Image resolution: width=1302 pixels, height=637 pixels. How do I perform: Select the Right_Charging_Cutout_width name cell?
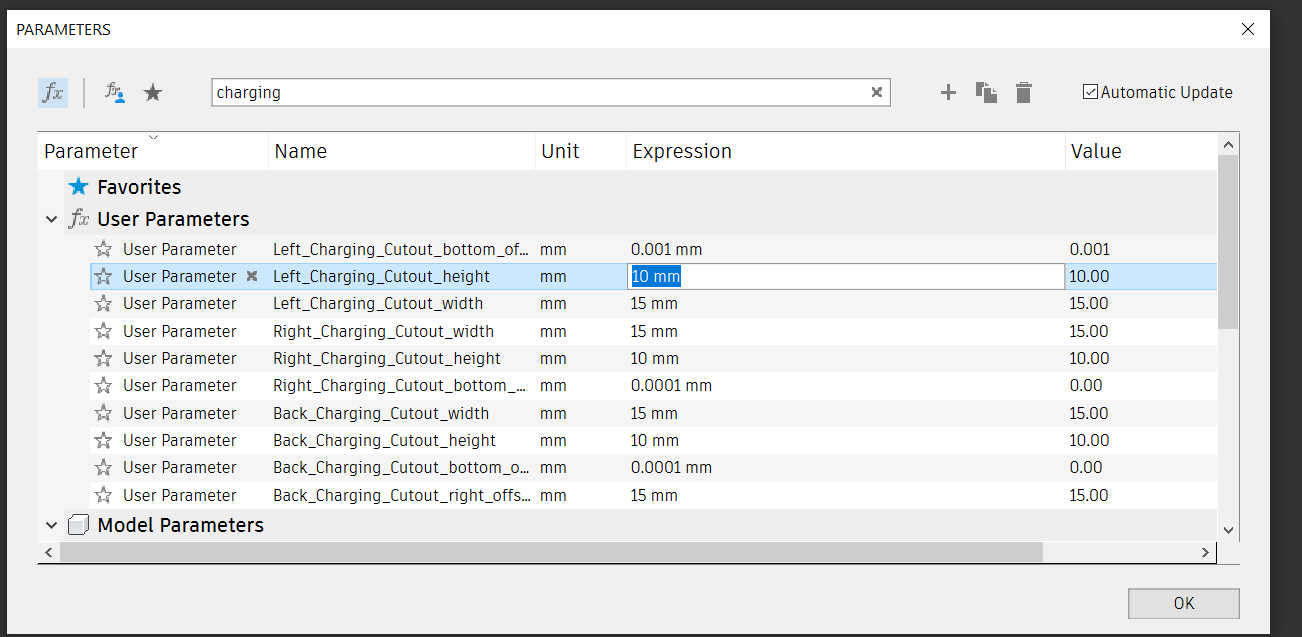(x=383, y=331)
